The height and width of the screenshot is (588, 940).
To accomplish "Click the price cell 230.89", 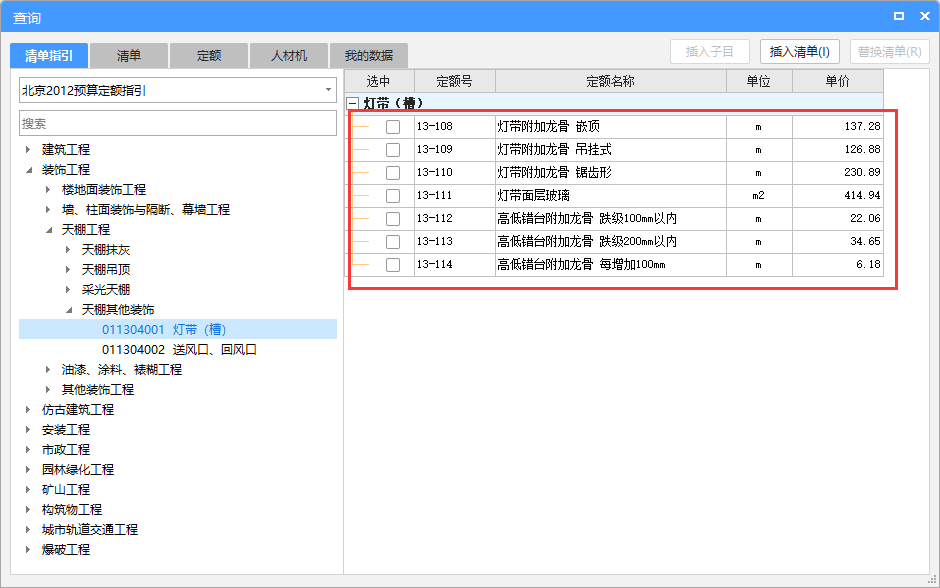I will [x=837, y=173].
